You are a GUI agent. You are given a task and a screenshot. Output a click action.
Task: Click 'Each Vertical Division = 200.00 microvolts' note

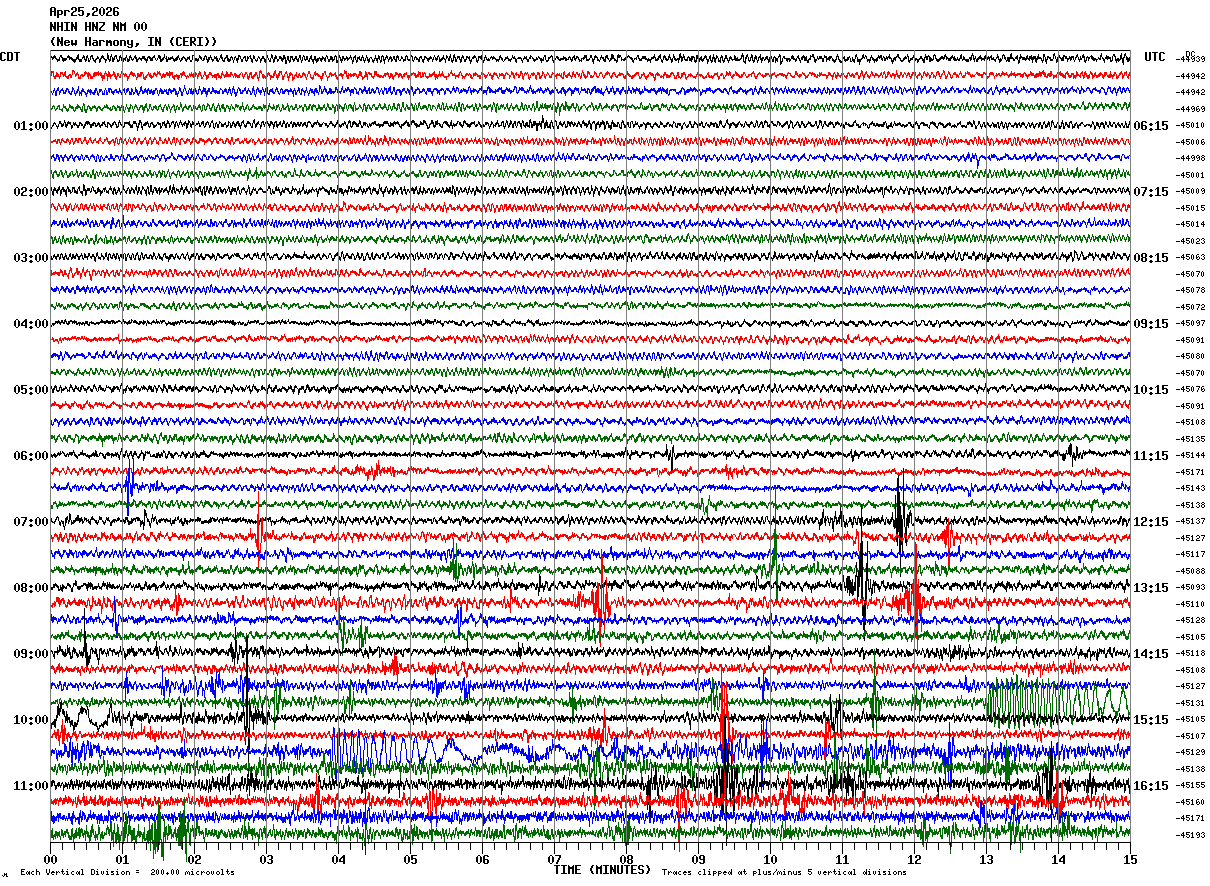point(127,873)
